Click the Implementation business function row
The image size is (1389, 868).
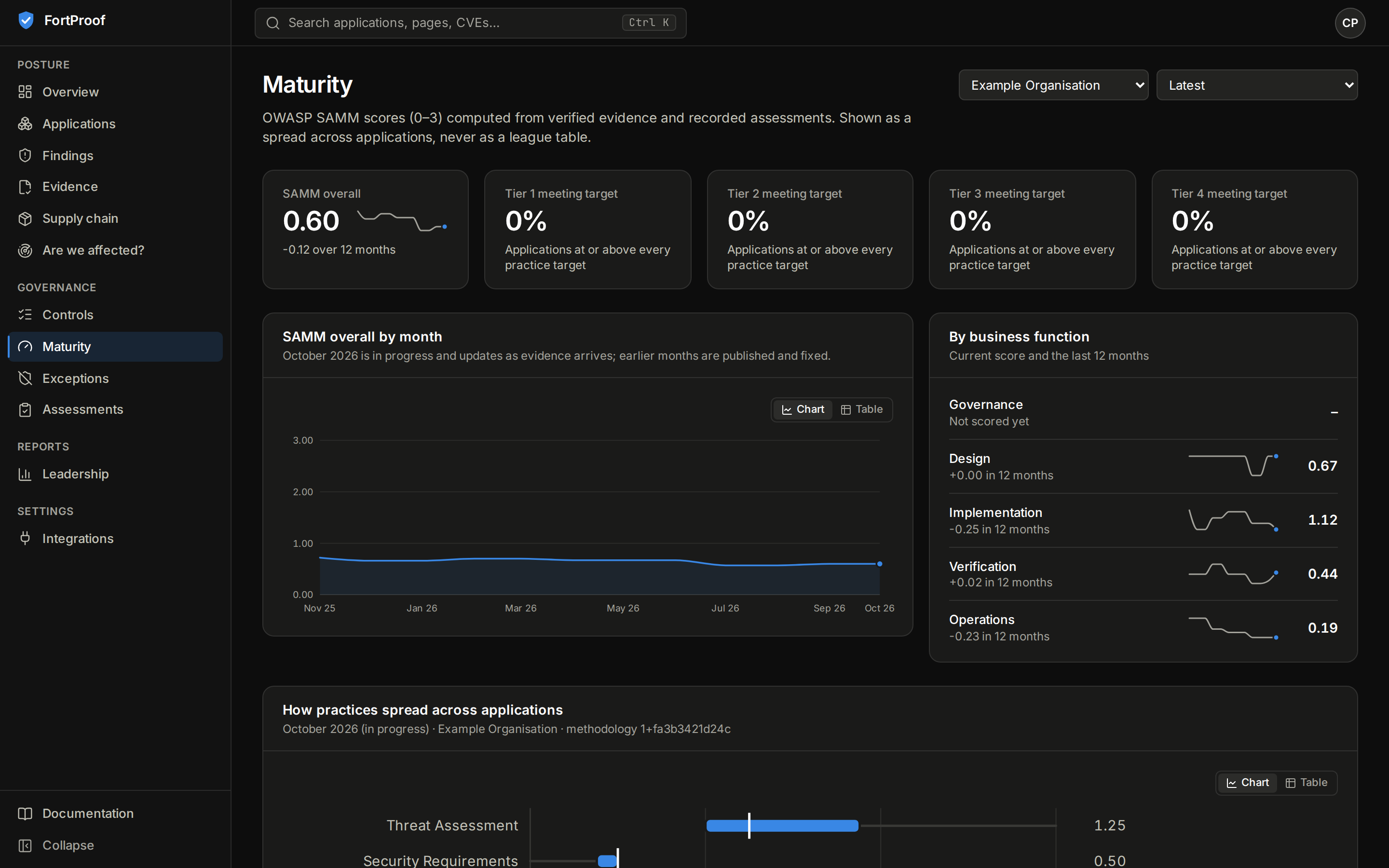(1143, 520)
